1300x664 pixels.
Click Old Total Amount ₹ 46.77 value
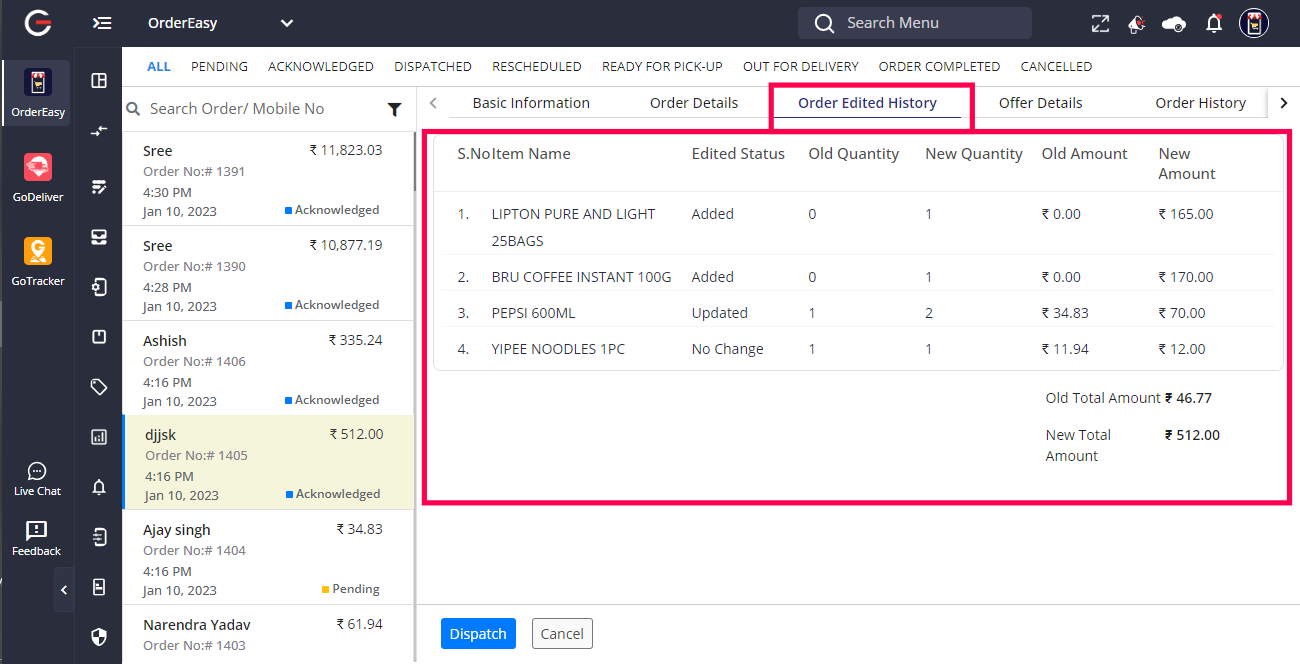click(1188, 398)
